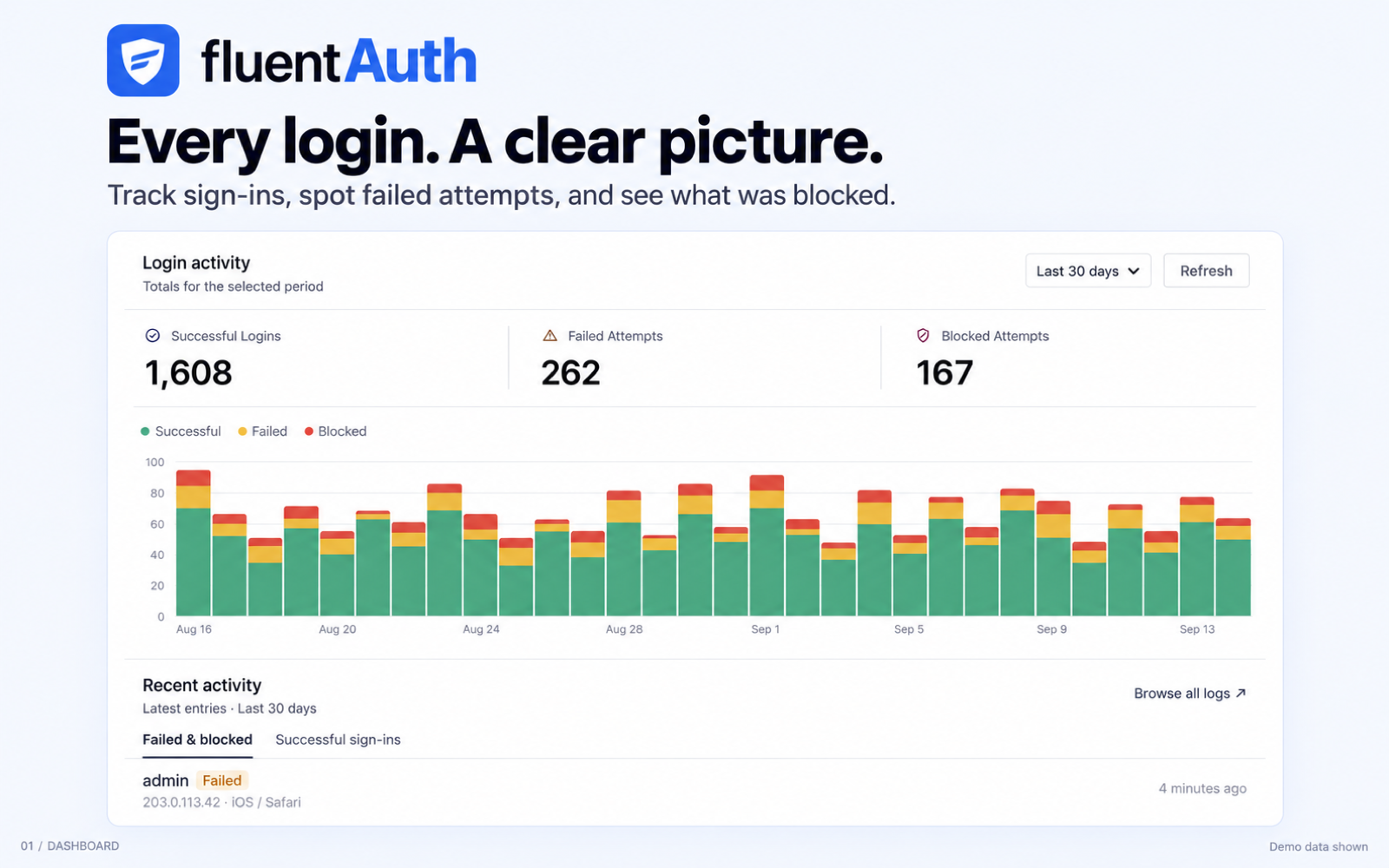The image size is (1389, 868).
Task: Click the 100 value on the y-axis
Action: (x=155, y=462)
